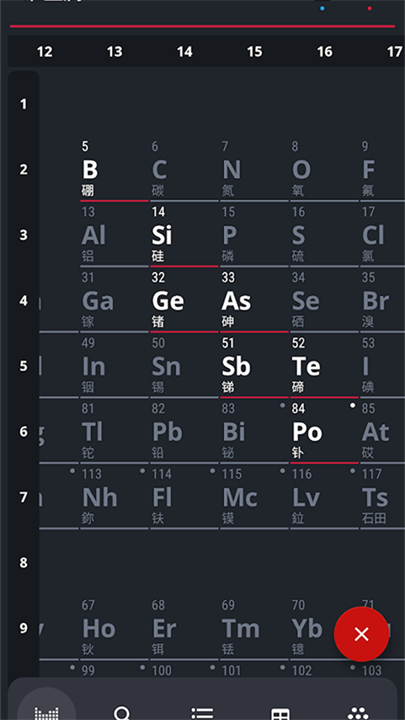Select Tellurium (Te) element tile
This screenshot has height=720, width=405.
[324, 366]
